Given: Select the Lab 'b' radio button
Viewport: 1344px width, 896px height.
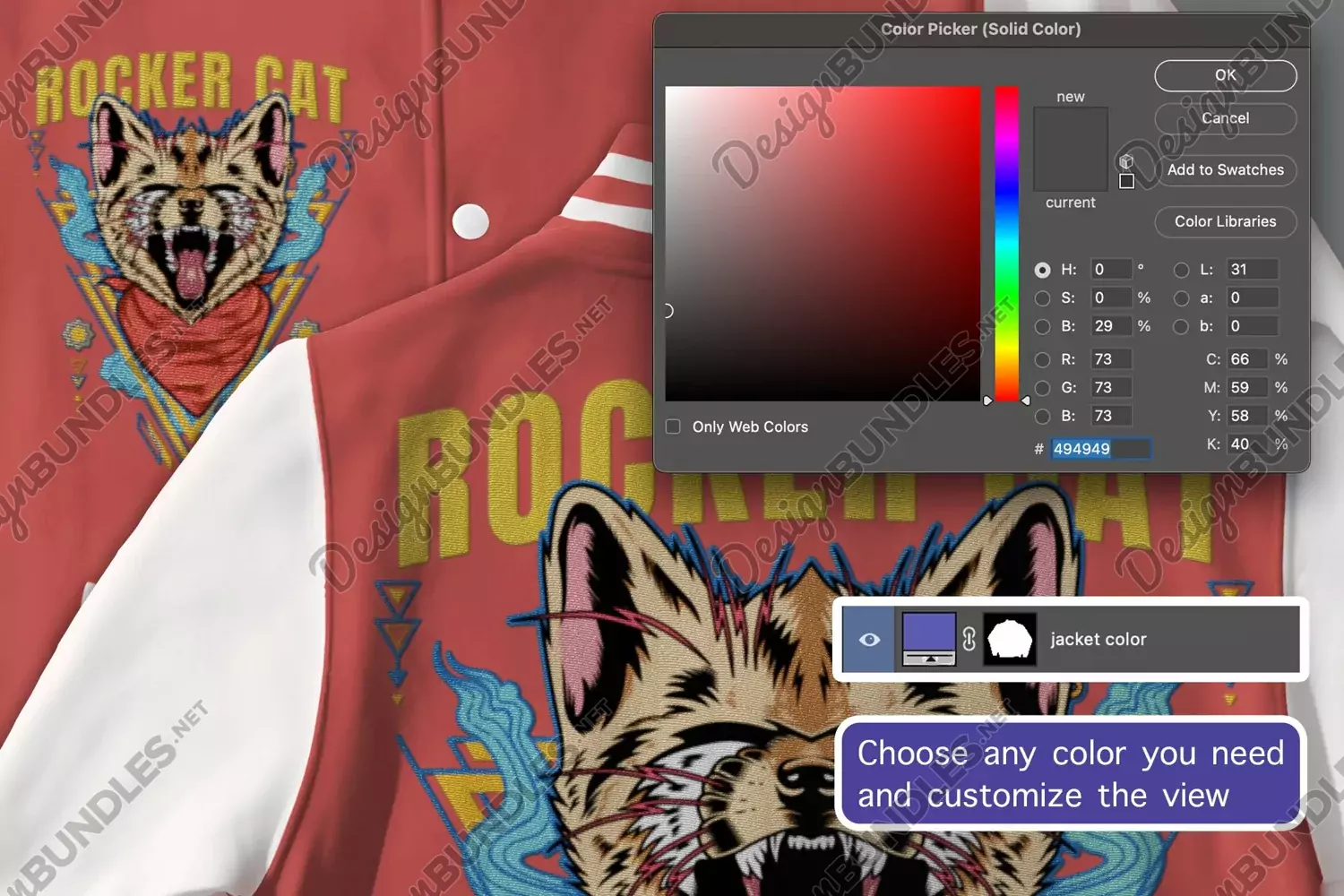Looking at the screenshot, I should (x=1181, y=326).
